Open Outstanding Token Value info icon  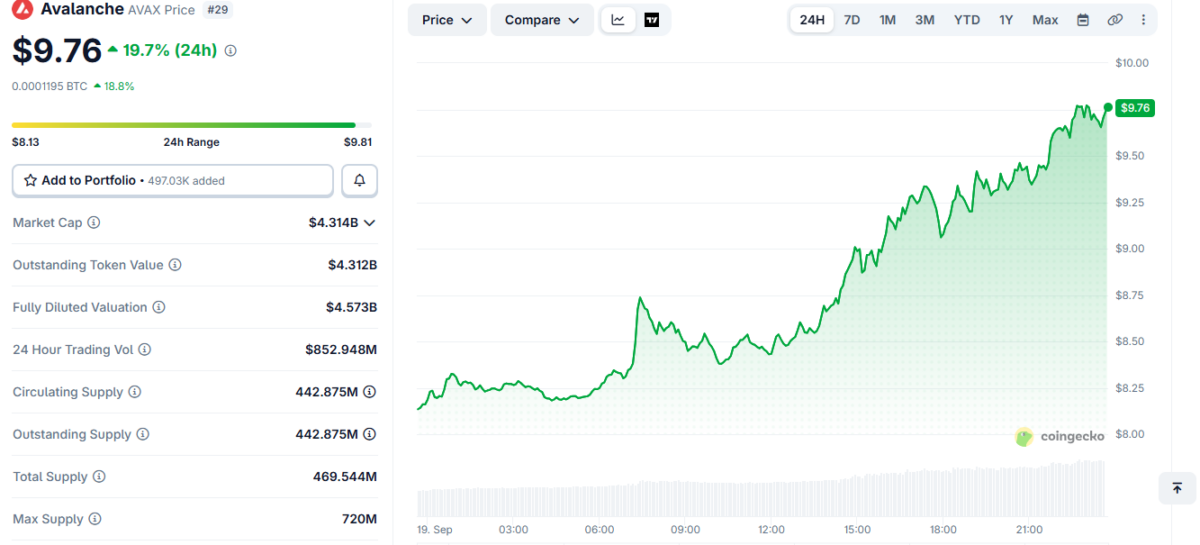tap(175, 265)
